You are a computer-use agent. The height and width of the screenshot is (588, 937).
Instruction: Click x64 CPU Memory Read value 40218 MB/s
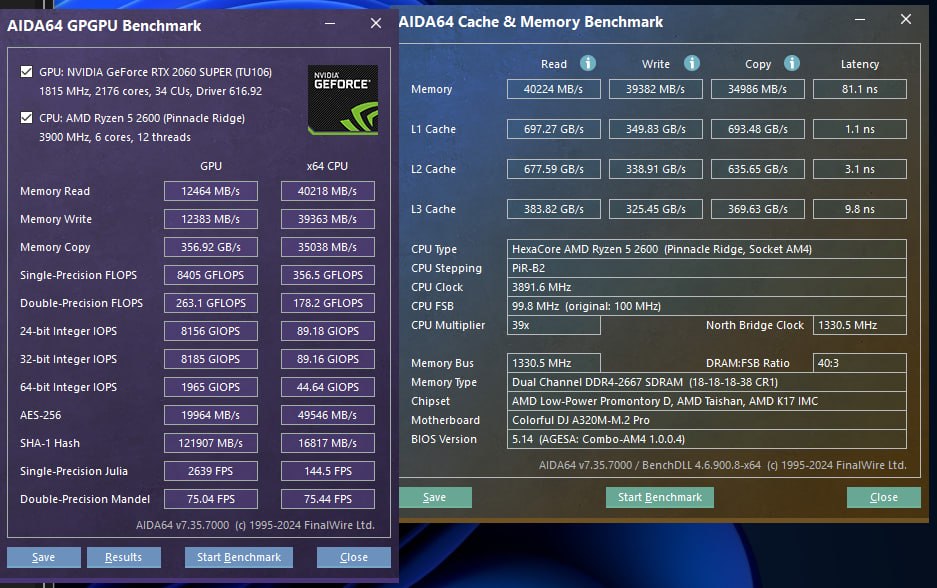coord(328,191)
